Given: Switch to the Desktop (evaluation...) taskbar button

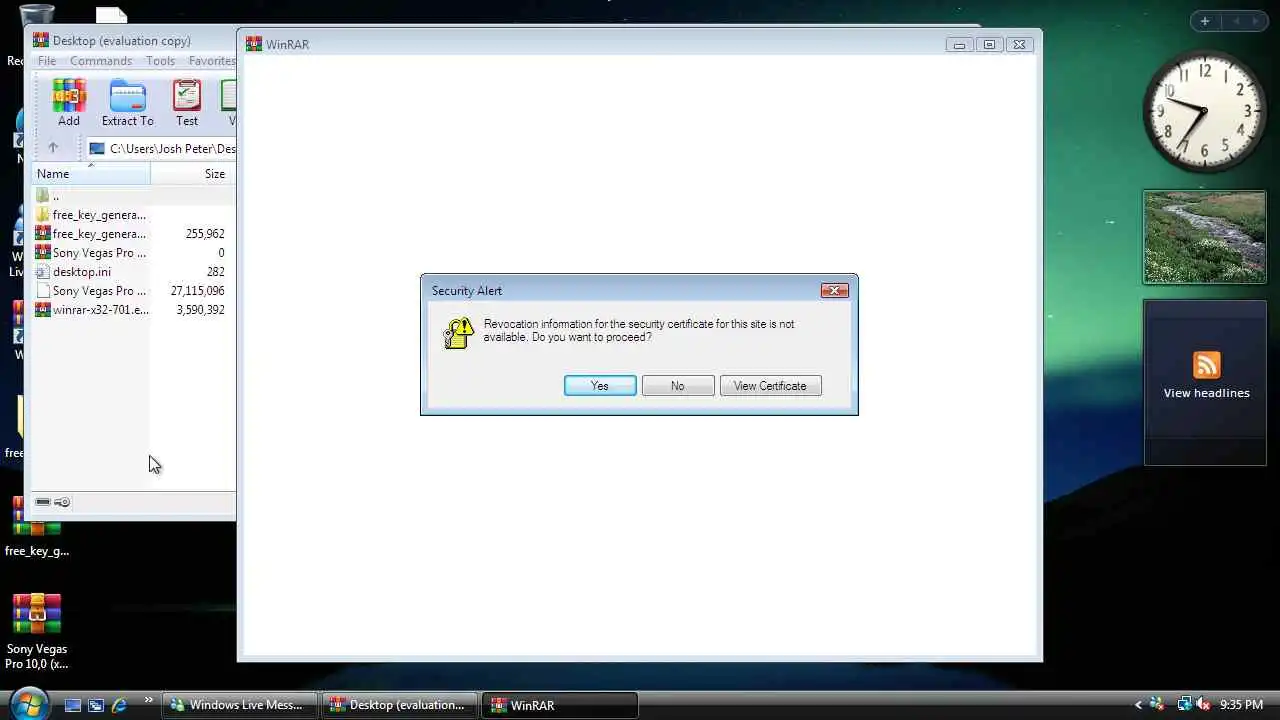Looking at the screenshot, I should 399,705.
